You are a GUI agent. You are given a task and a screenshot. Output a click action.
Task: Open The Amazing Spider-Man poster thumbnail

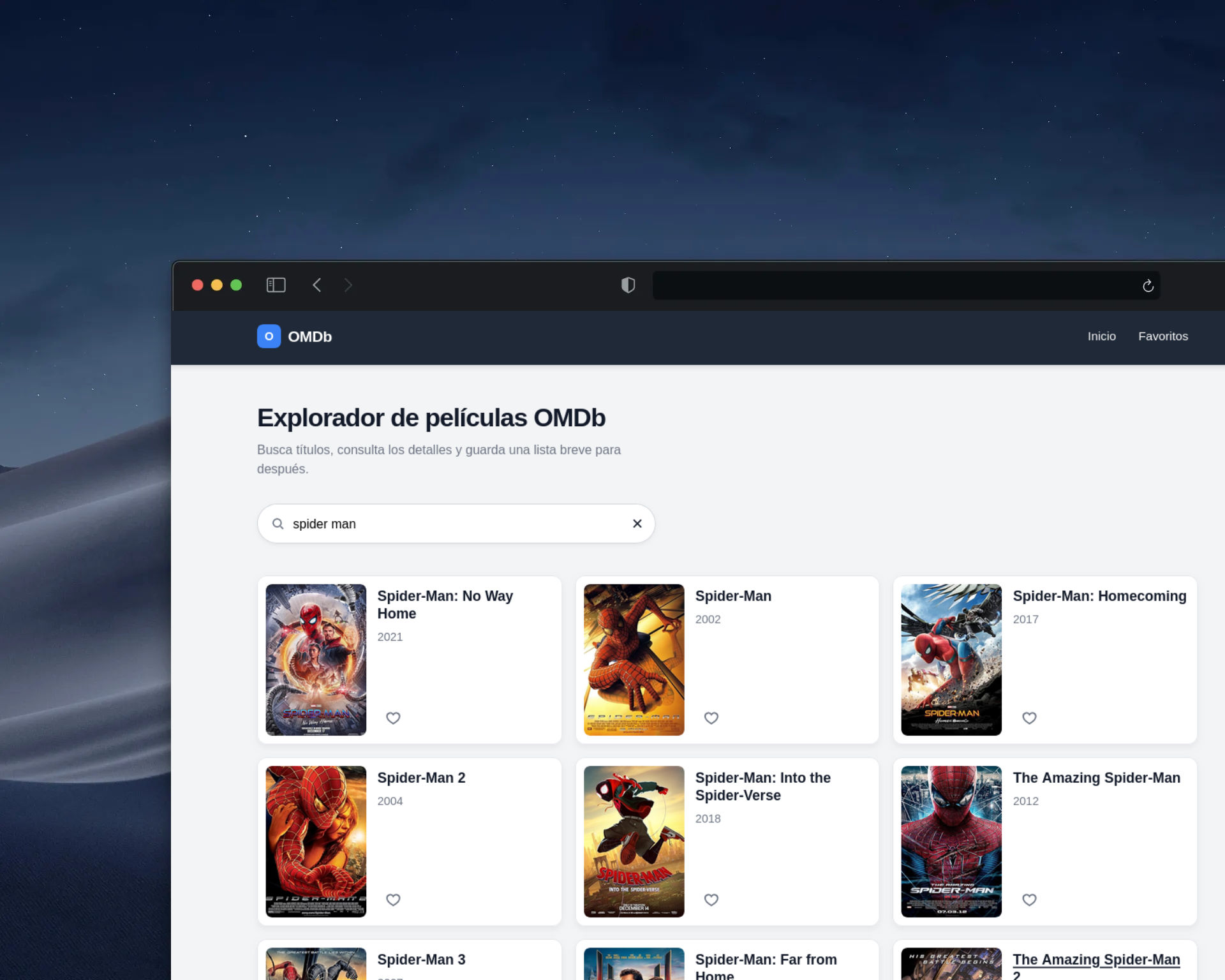click(x=951, y=842)
